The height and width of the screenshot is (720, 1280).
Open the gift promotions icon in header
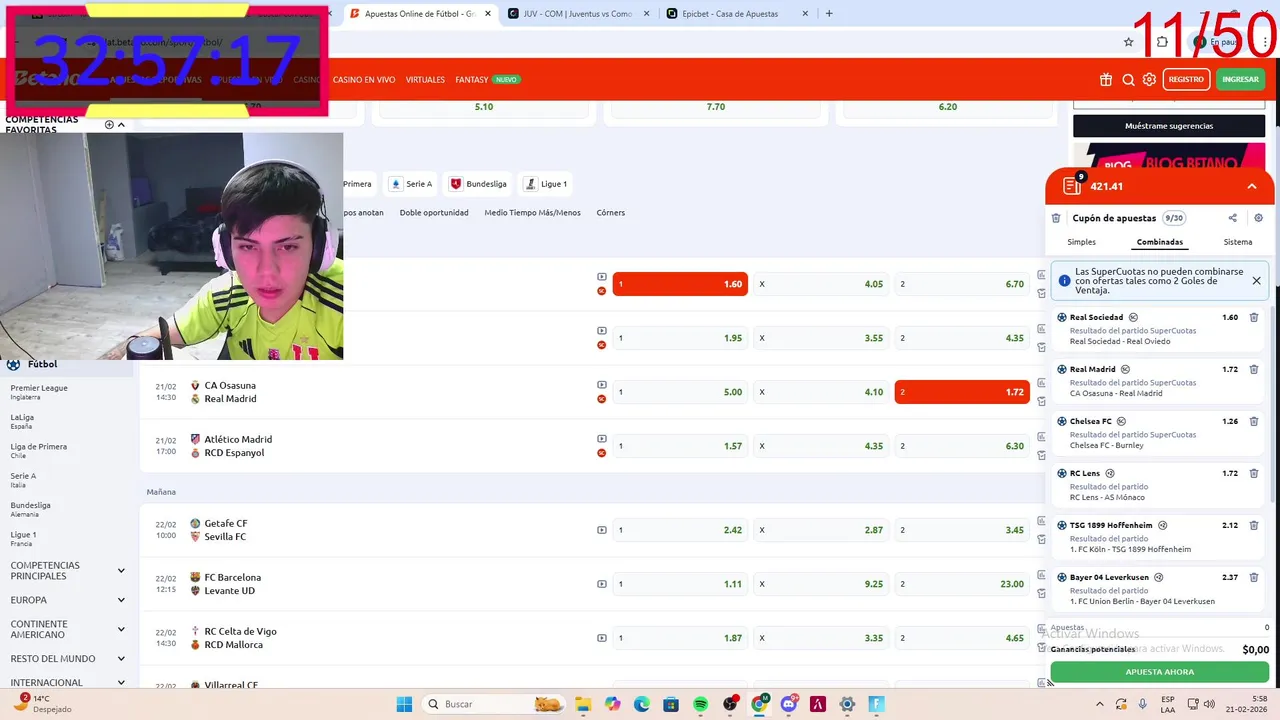[1106, 80]
